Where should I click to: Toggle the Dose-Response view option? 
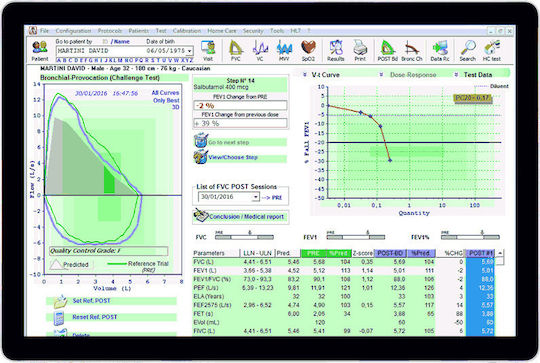click(409, 75)
